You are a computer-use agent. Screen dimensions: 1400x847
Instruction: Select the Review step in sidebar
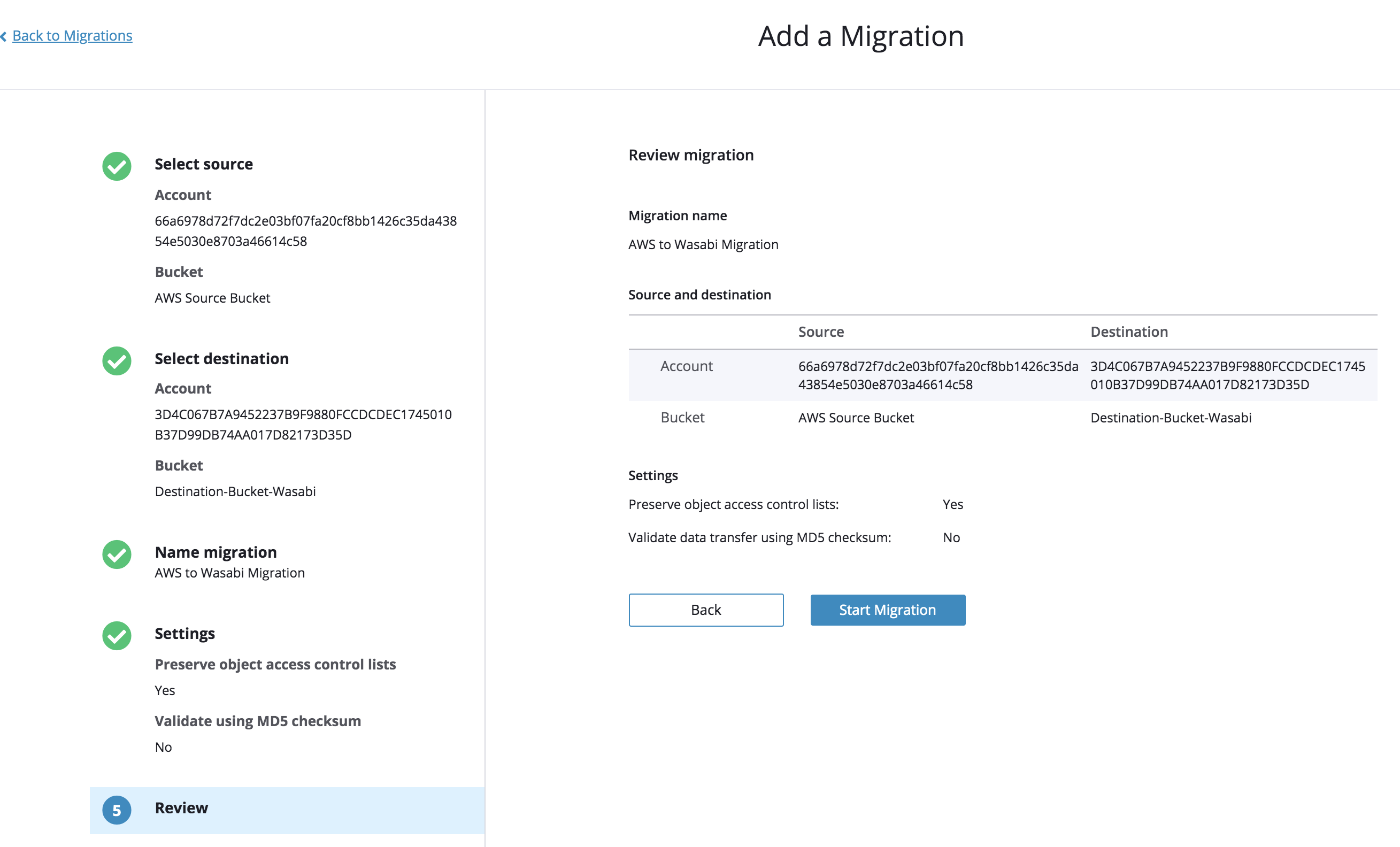pos(287,810)
